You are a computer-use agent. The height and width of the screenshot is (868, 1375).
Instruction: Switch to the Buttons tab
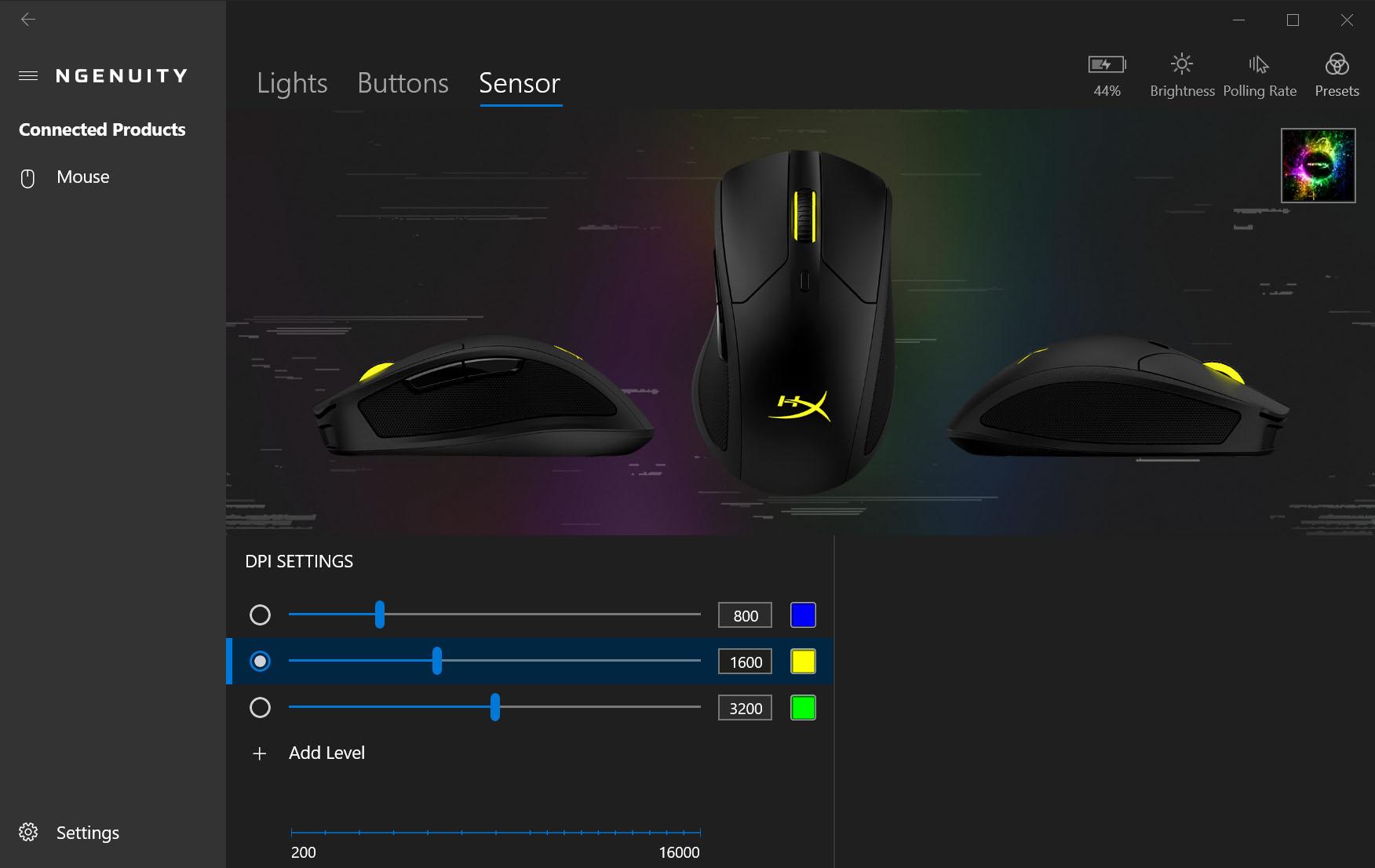(x=403, y=83)
